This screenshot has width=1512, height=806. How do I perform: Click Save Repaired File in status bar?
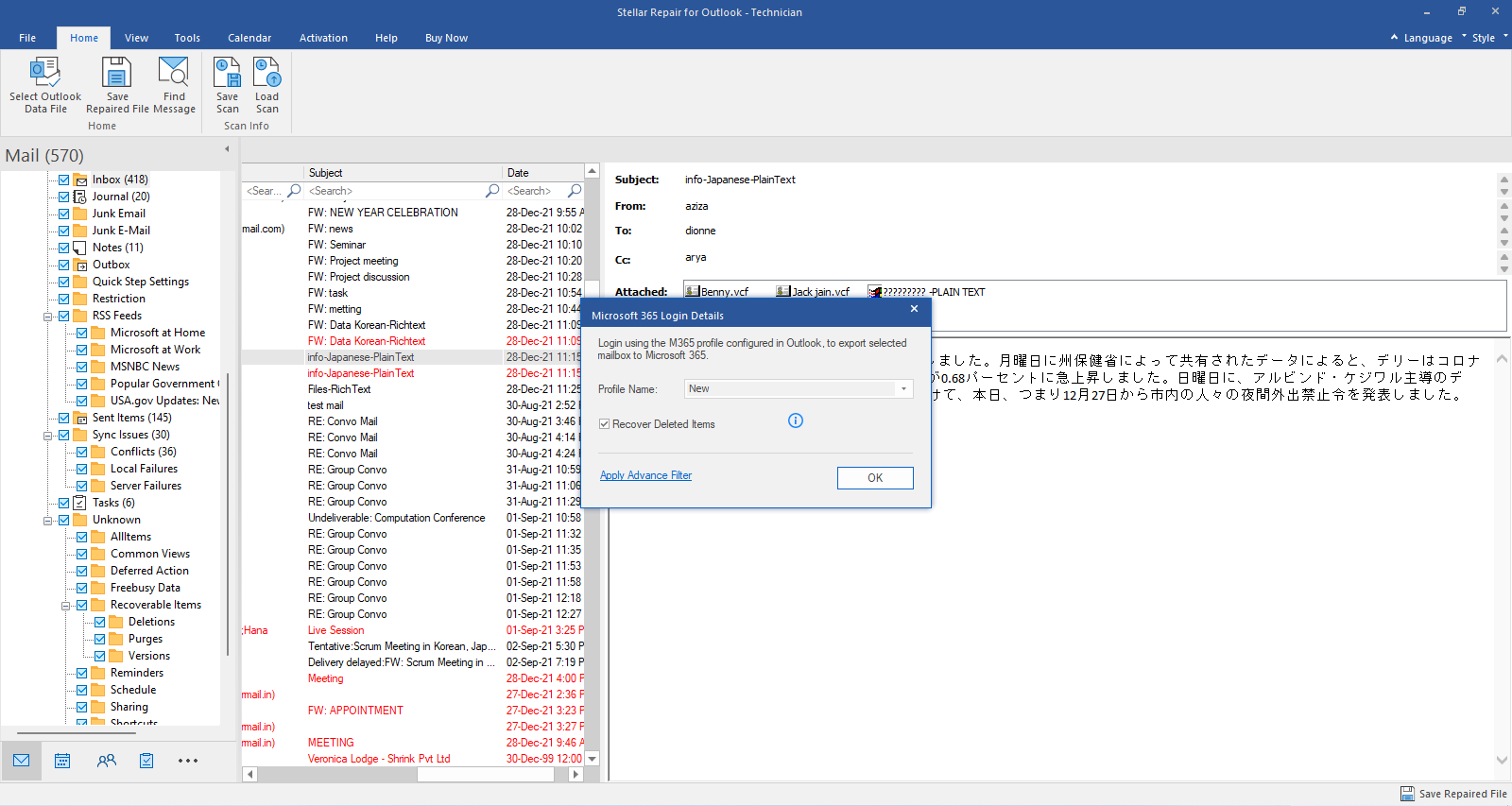click(x=1453, y=794)
